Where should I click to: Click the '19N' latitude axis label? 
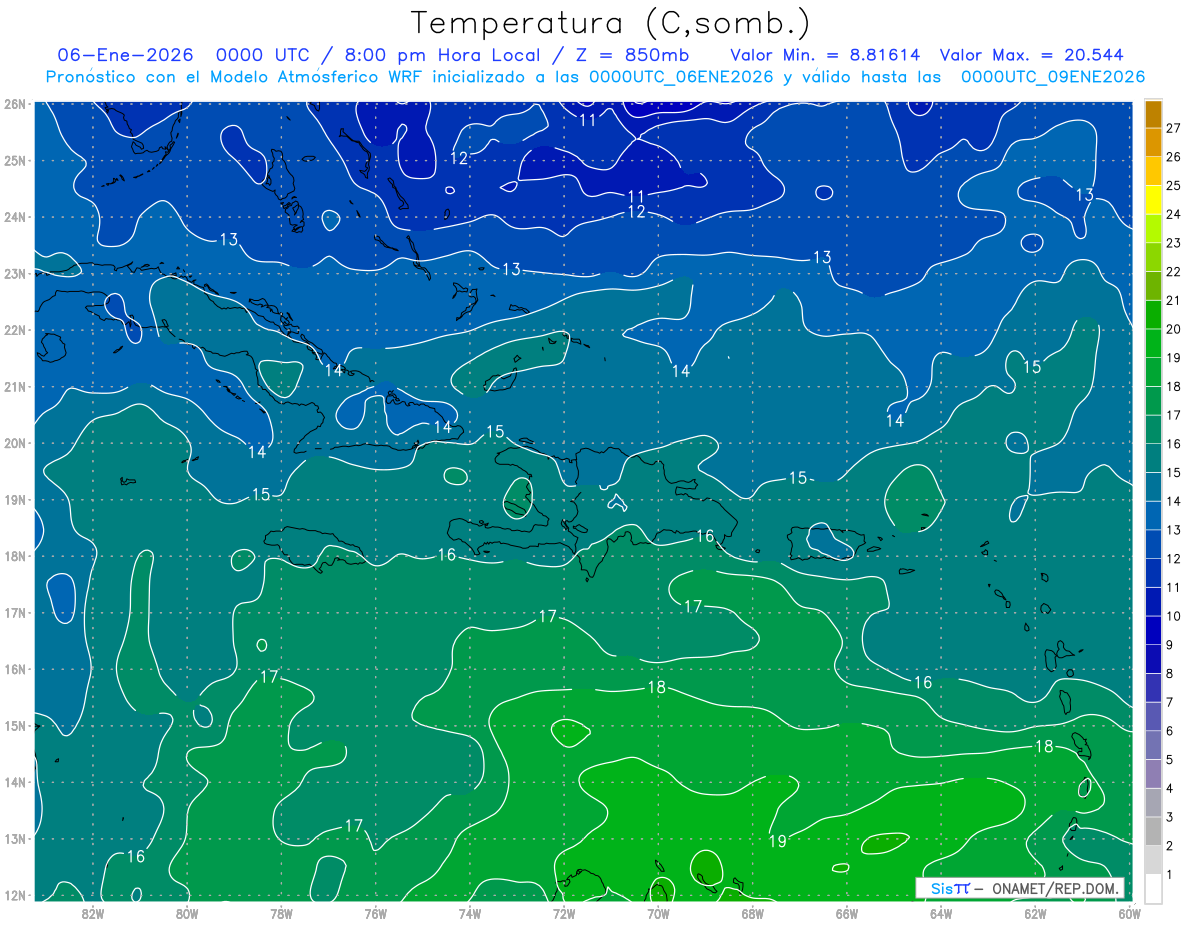14,500
